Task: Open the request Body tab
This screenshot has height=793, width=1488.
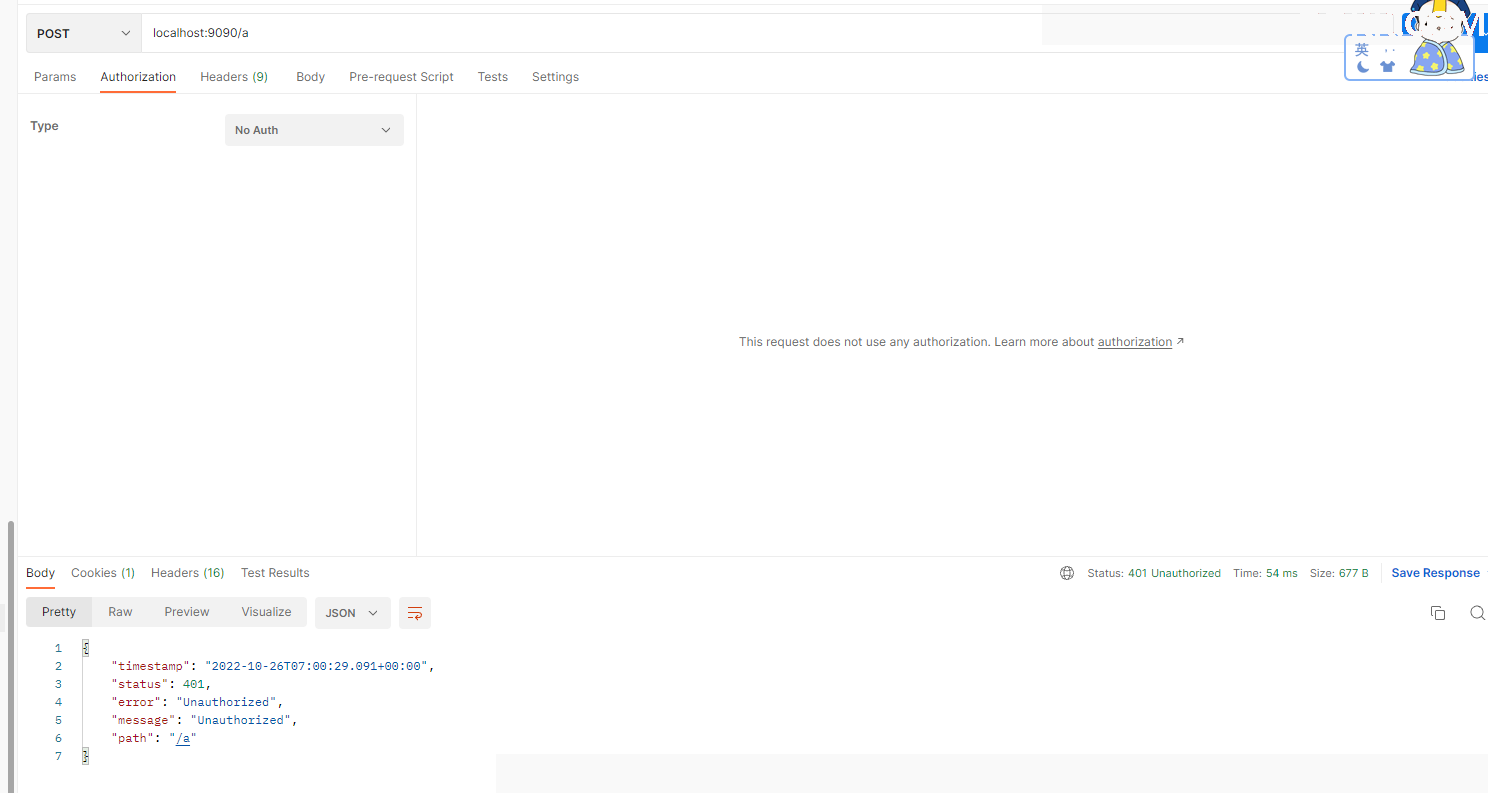Action: (310, 77)
